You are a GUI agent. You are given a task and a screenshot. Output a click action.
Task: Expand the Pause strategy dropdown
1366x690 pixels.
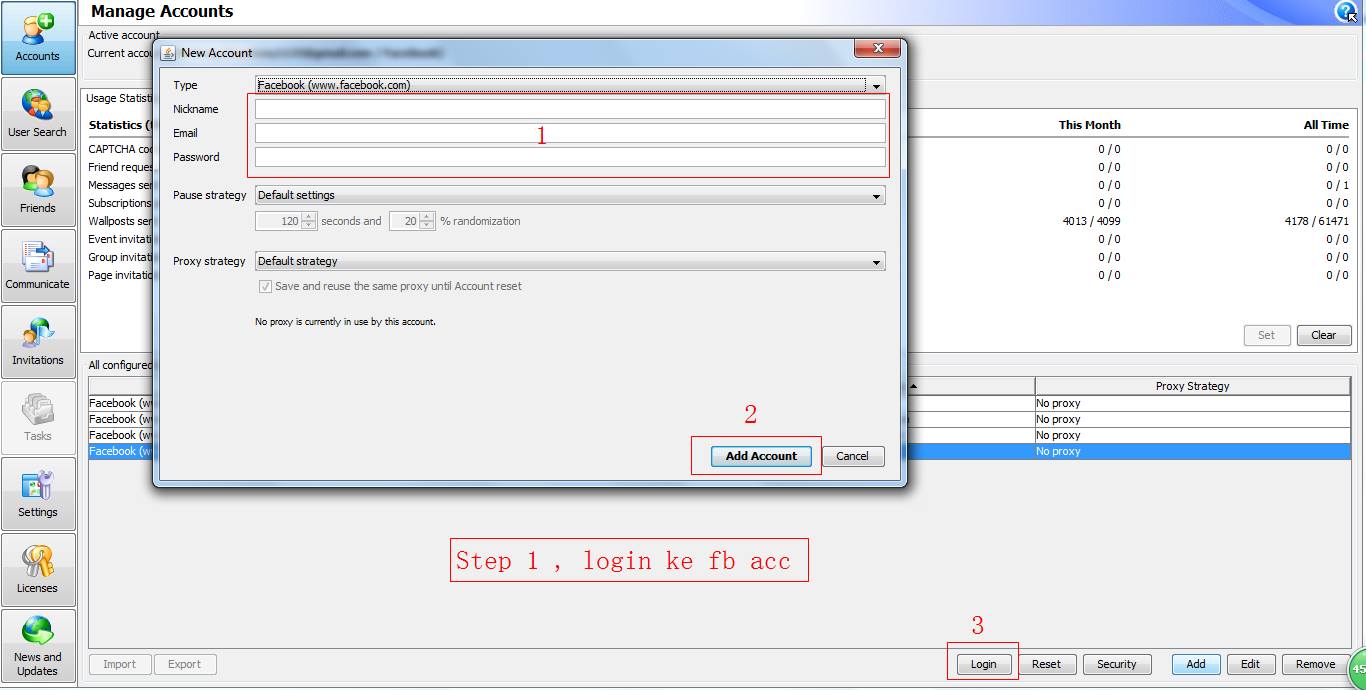570,195
